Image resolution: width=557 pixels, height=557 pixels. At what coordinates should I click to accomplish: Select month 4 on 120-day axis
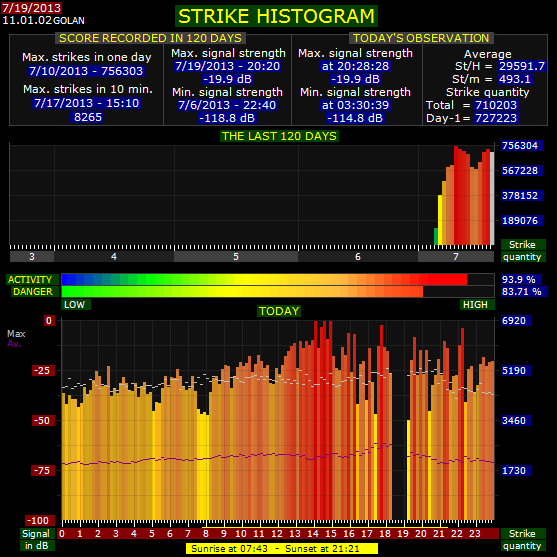114,256
